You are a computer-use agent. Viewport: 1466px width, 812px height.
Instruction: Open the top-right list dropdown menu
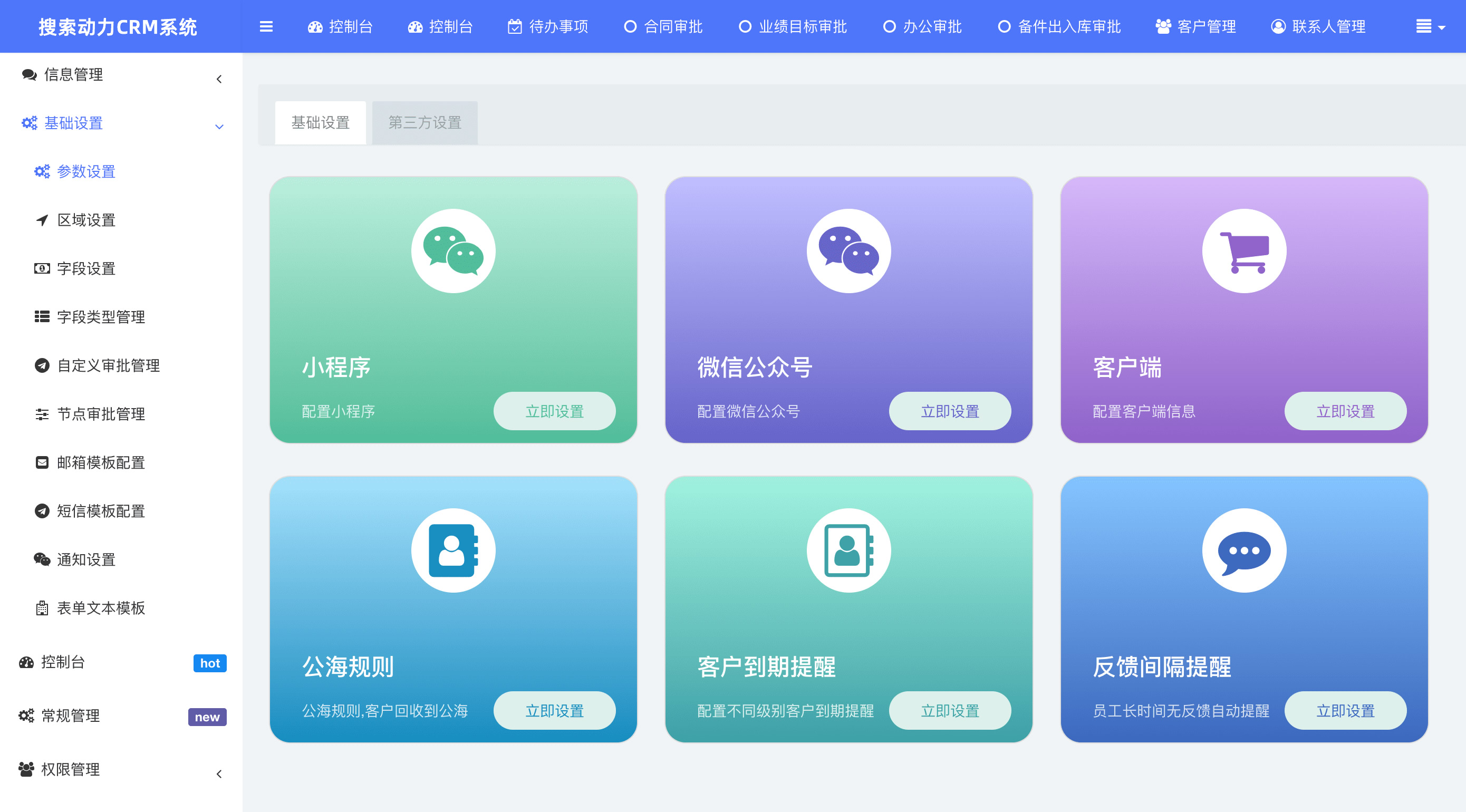1430,27
